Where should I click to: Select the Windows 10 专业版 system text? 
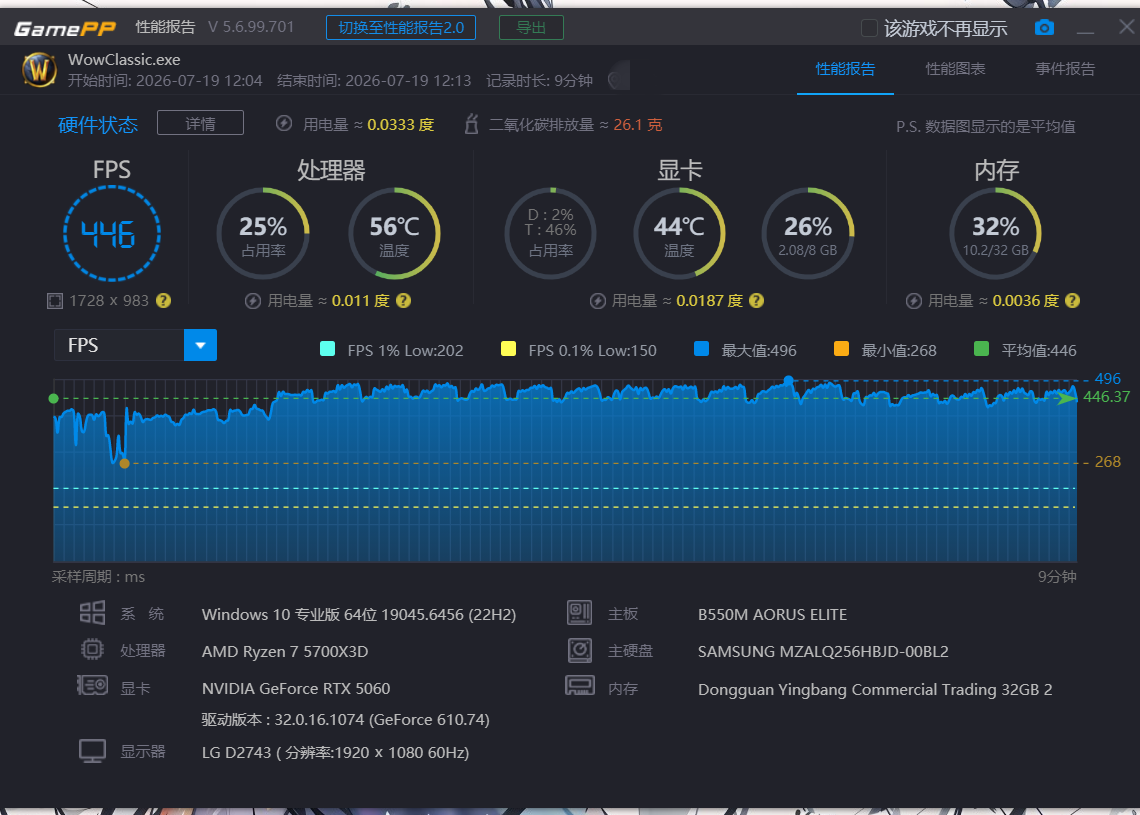click(x=358, y=614)
